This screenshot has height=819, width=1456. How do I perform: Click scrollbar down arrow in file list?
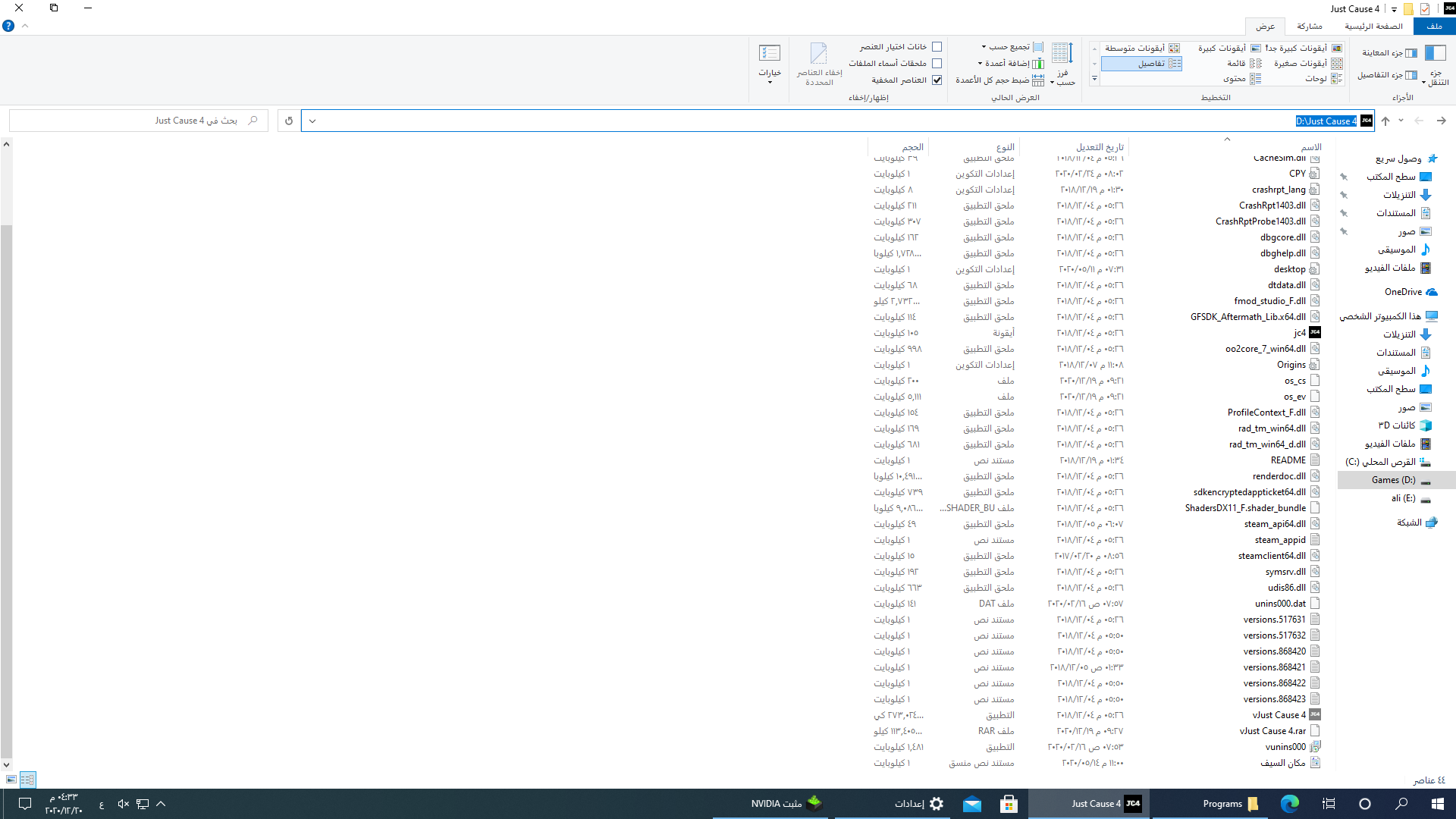pos(6,764)
